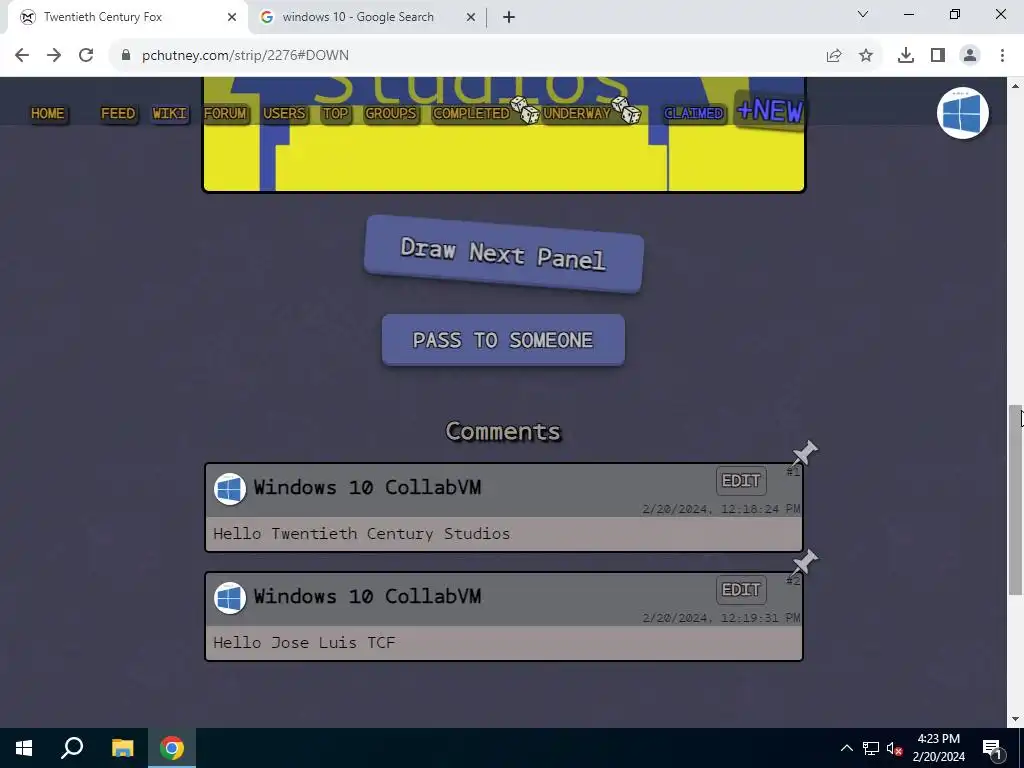Click the site lock icon in address bar
Screen dimensions: 1024x768
tap(126, 56)
